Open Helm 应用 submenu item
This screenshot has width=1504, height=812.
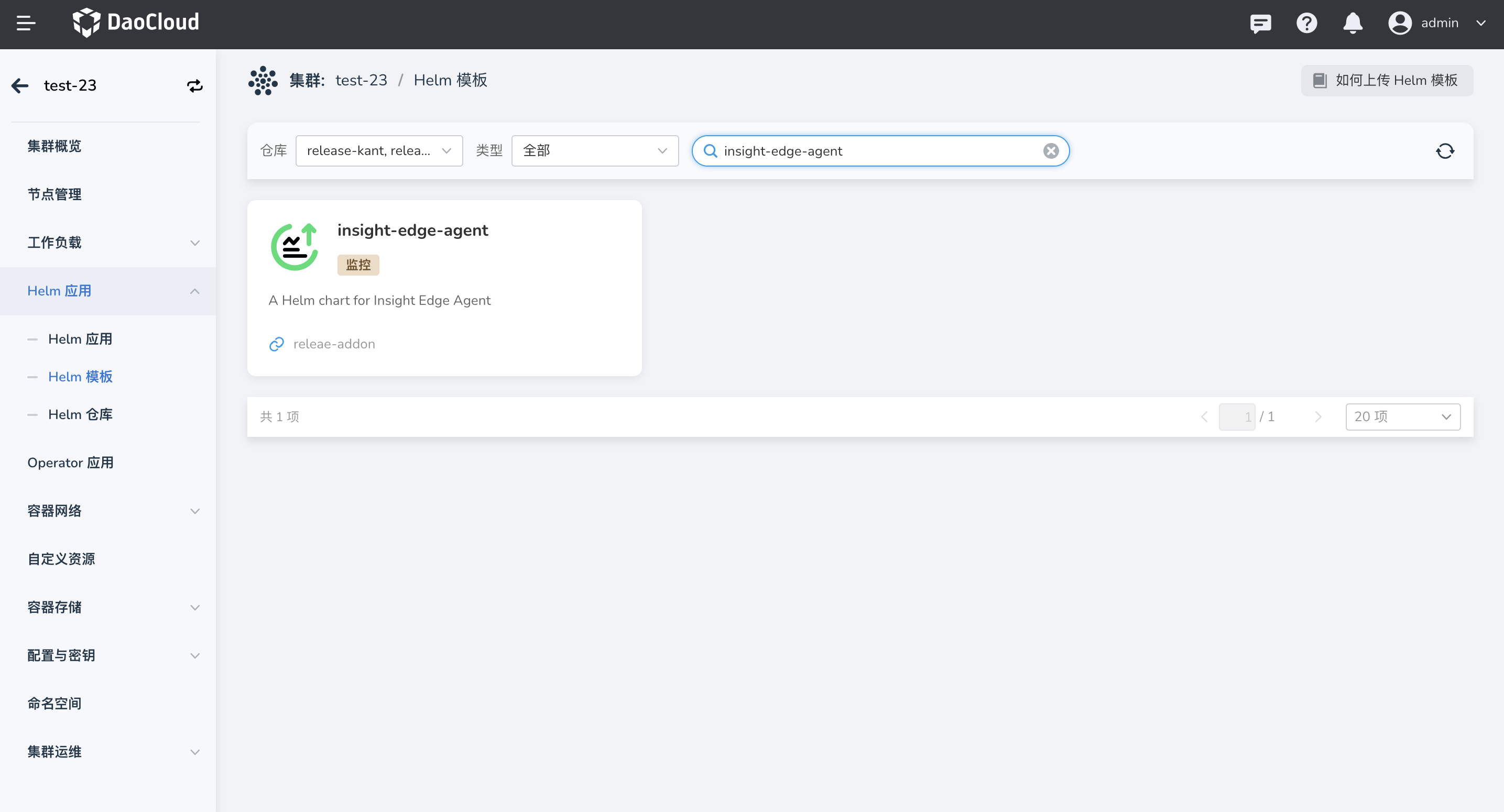click(x=81, y=339)
